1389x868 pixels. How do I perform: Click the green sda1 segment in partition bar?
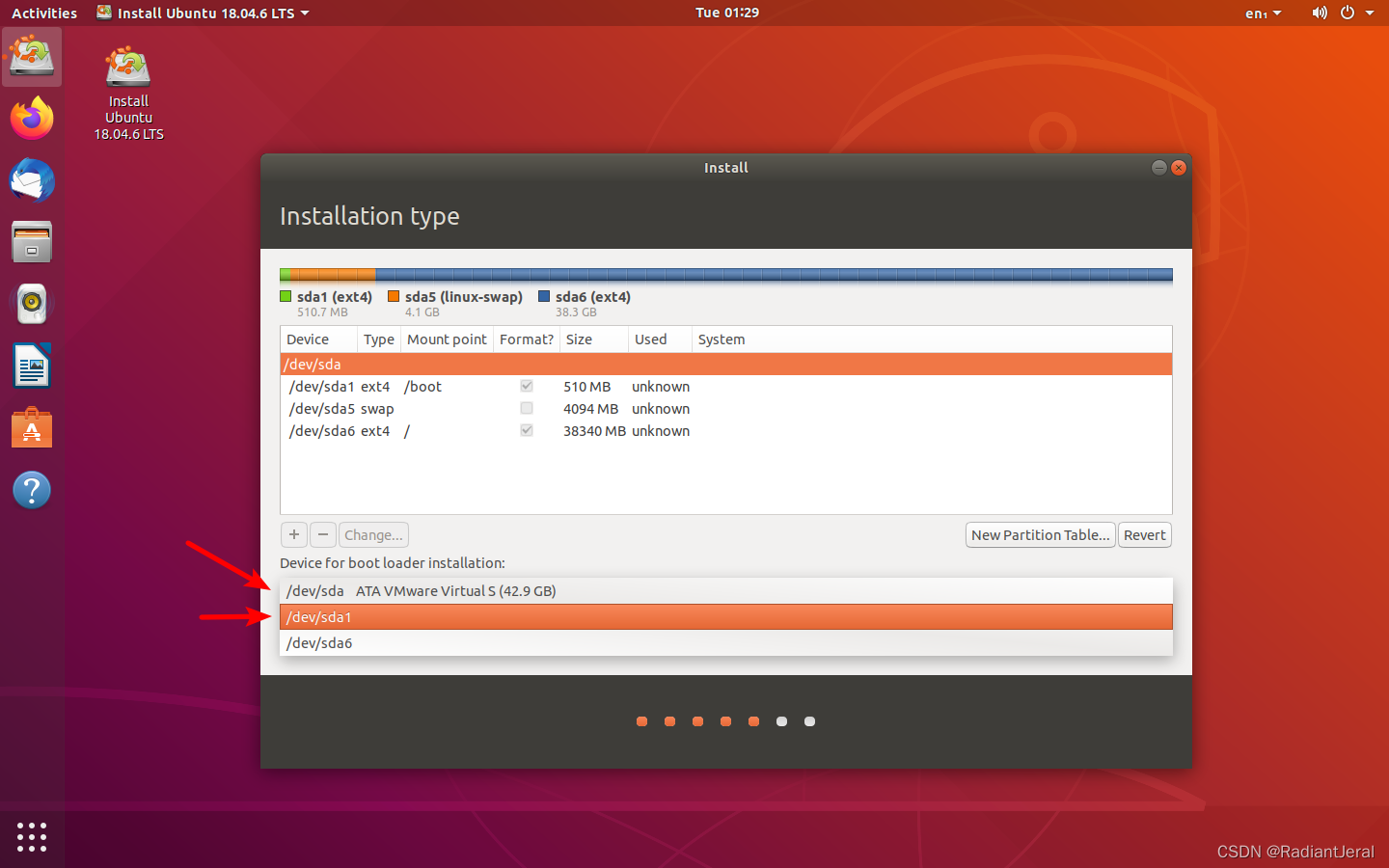286,275
